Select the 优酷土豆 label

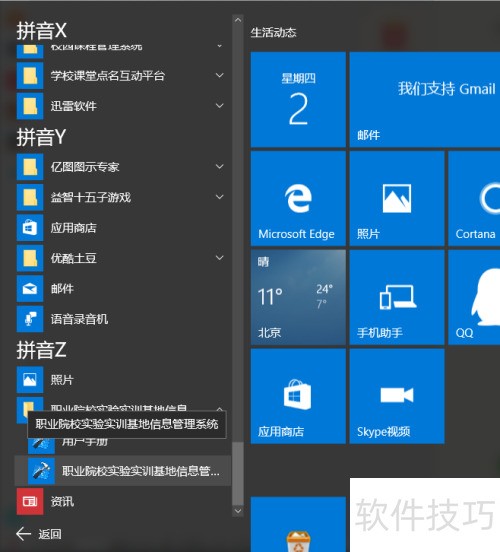73,258
